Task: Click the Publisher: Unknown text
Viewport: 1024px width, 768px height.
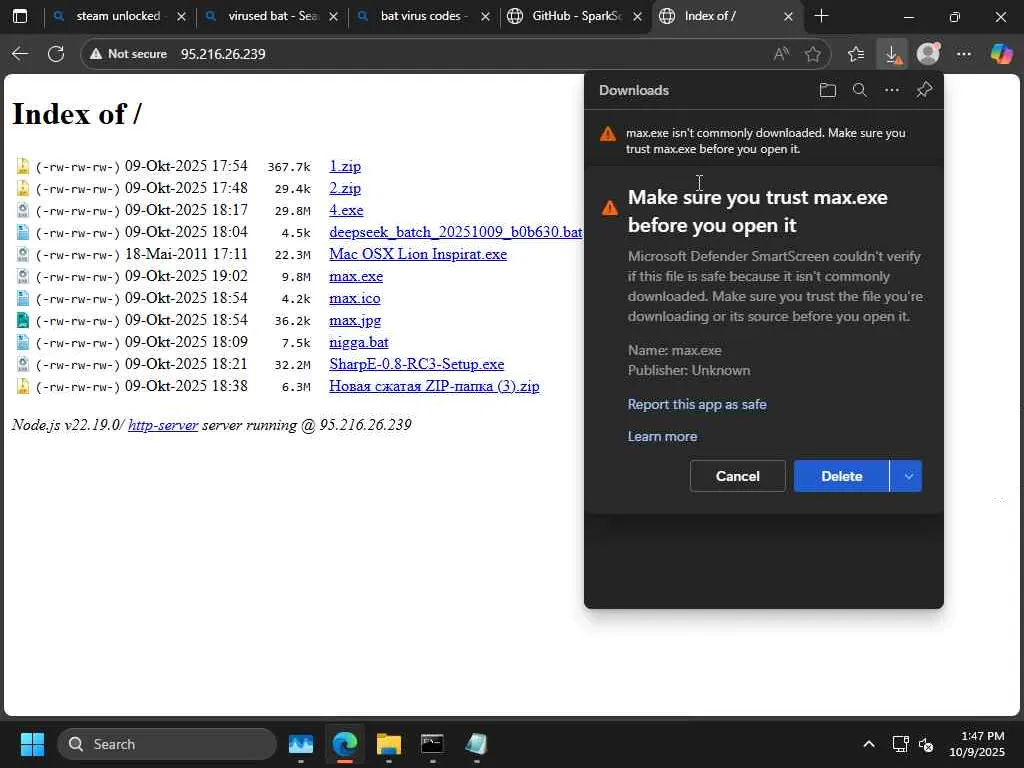Action: (x=689, y=370)
